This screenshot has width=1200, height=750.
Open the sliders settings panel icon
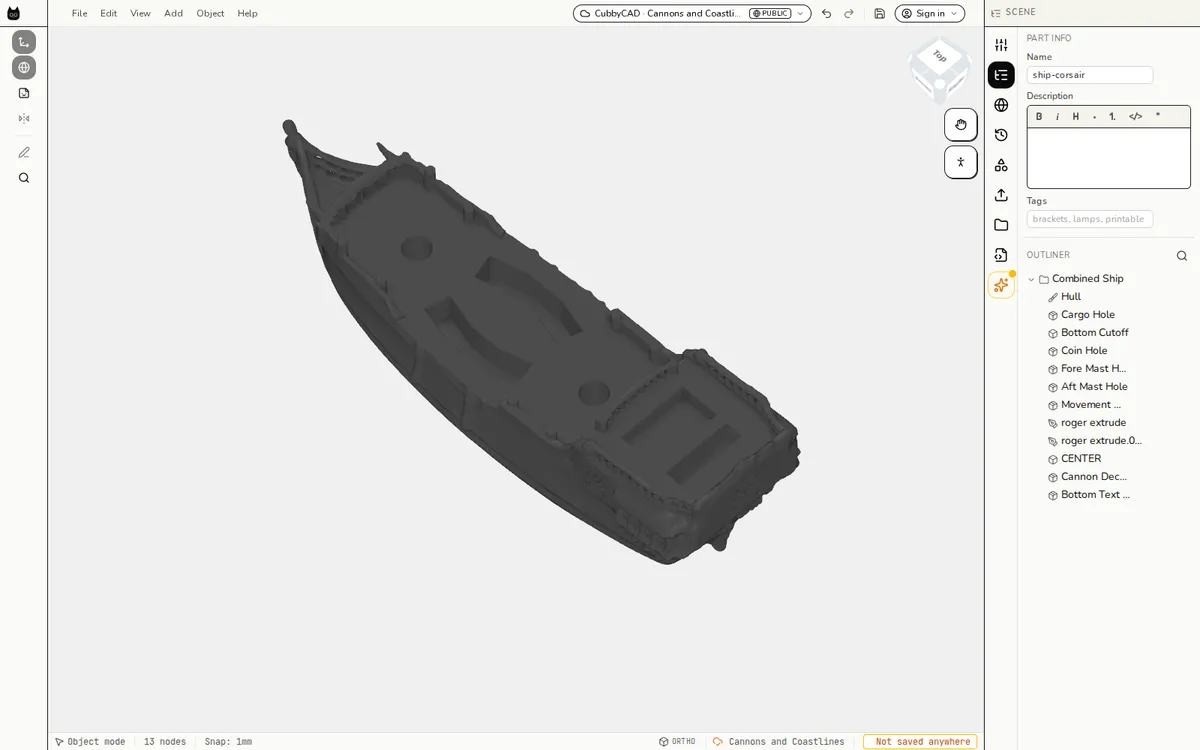tap(1001, 45)
